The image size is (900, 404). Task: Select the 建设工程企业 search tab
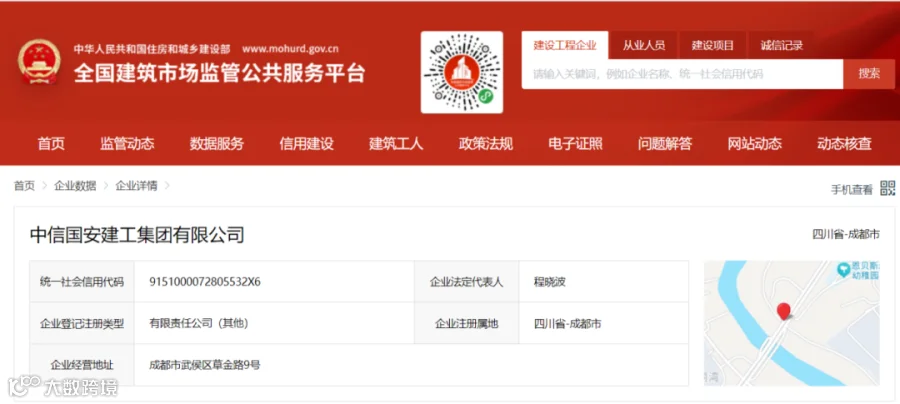tap(565, 45)
